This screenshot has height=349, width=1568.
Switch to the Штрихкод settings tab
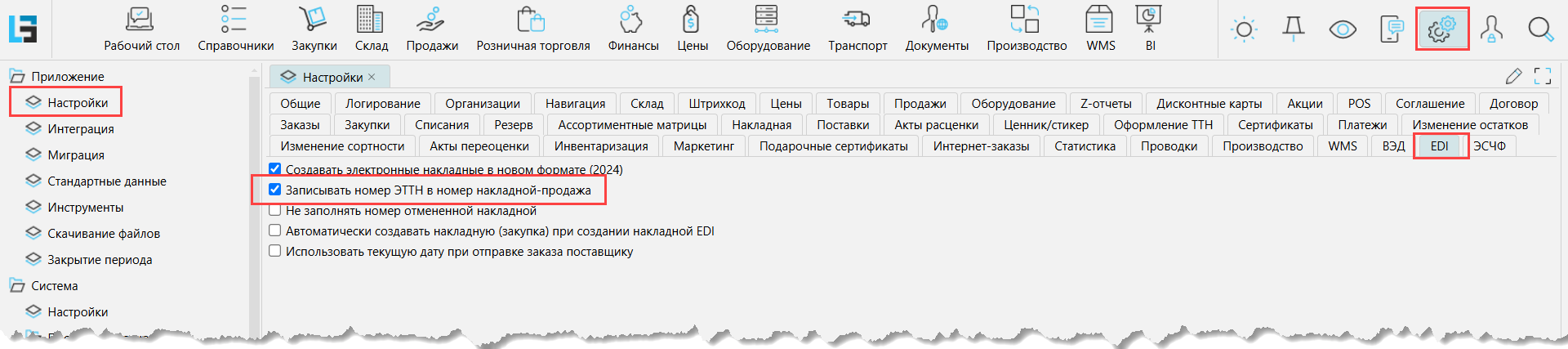(716, 104)
